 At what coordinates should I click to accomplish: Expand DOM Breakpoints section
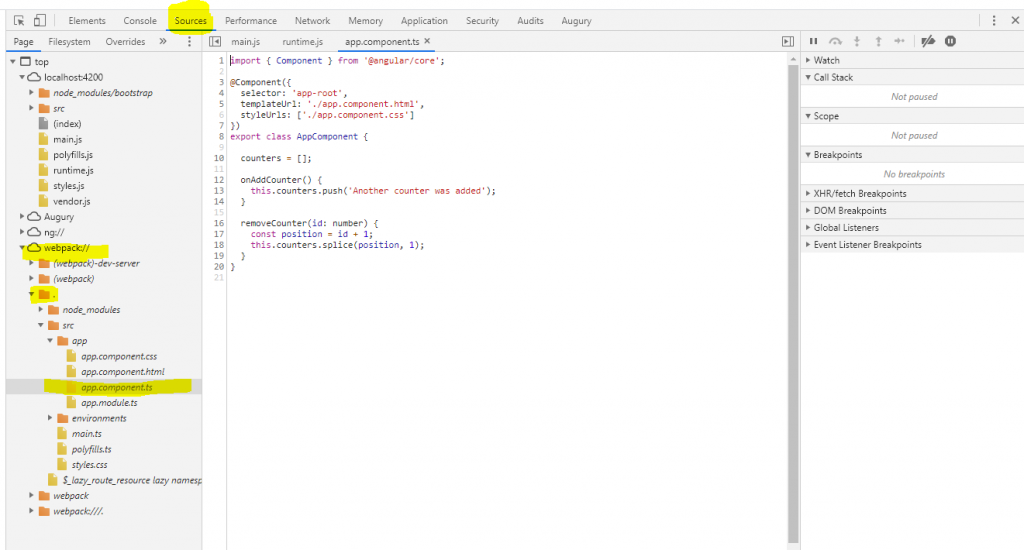(808, 210)
